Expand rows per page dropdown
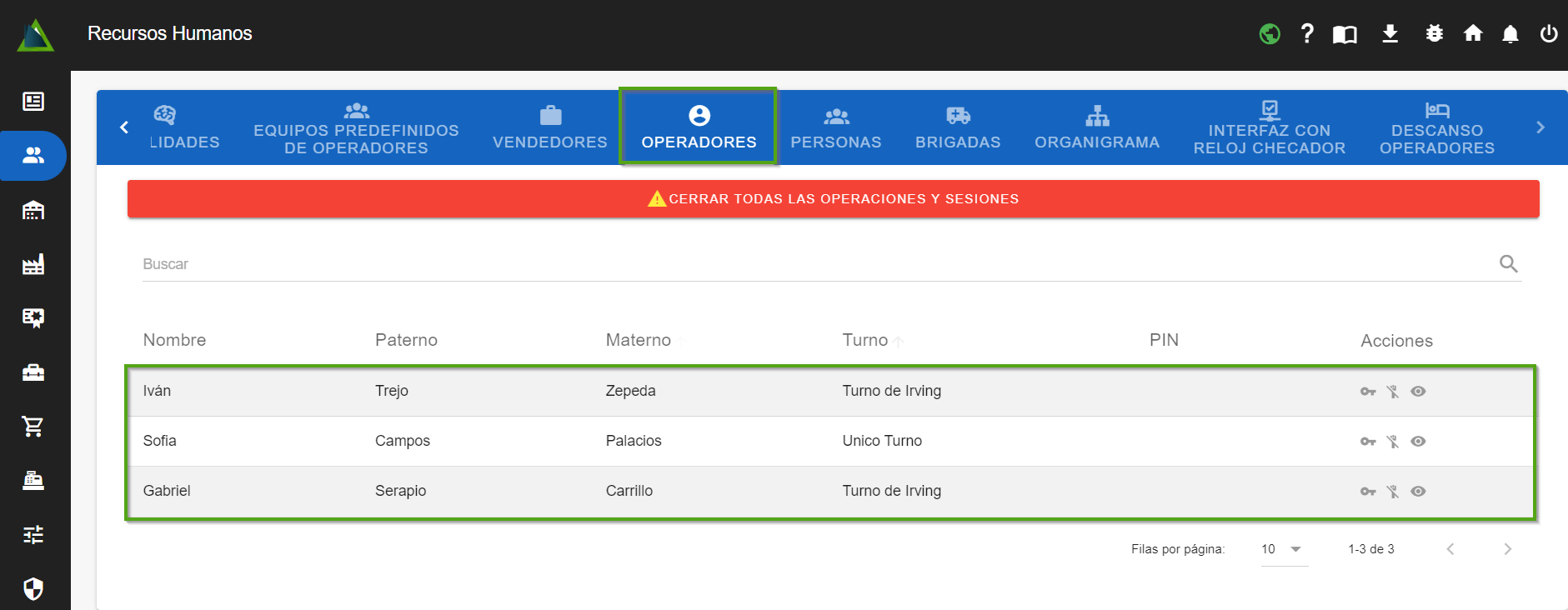Screen dimensions: 1568x610 pyautogui.click(x=1283, y=549)
